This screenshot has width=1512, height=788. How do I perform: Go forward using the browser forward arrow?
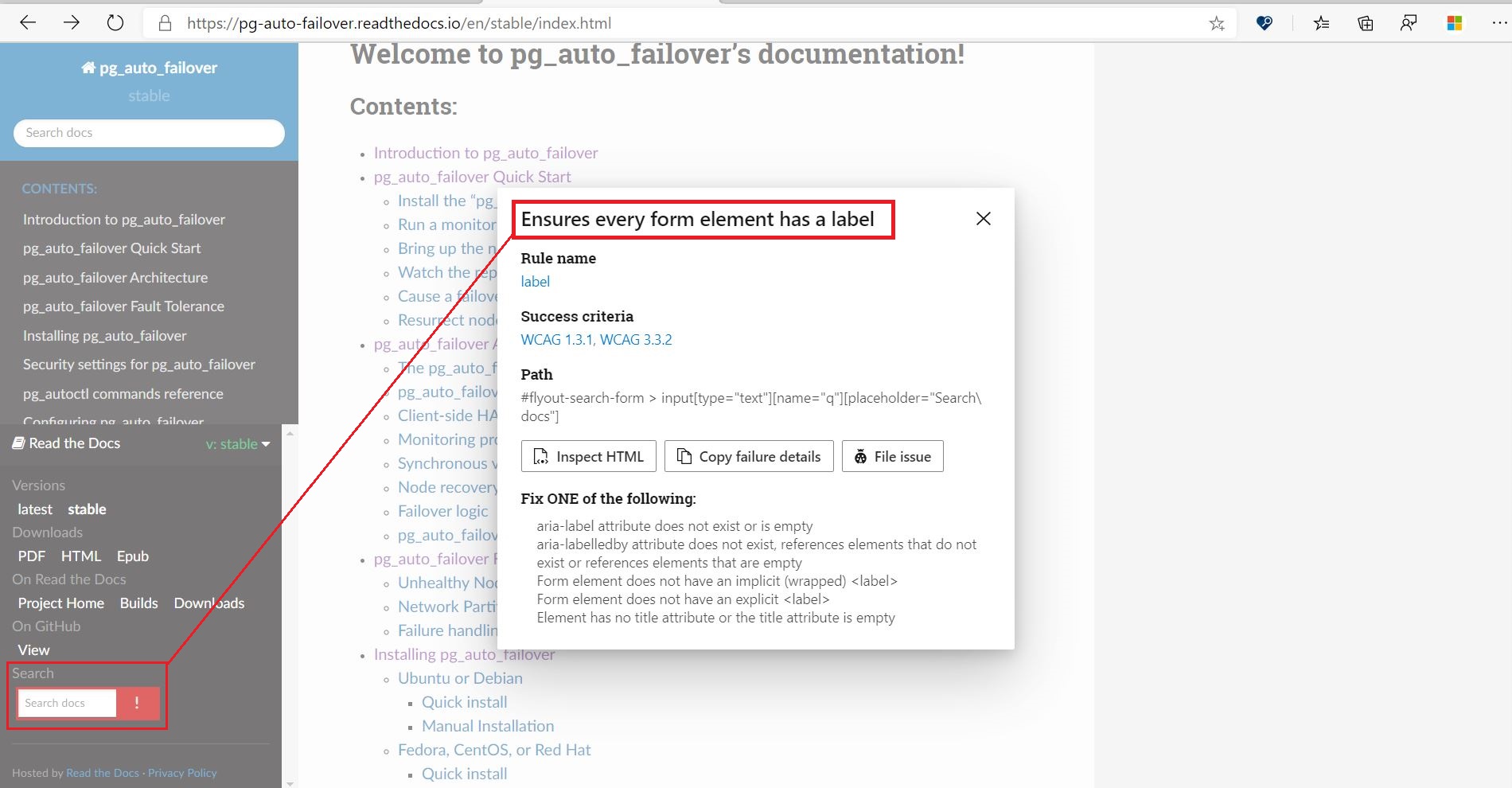tap(71, 22)
